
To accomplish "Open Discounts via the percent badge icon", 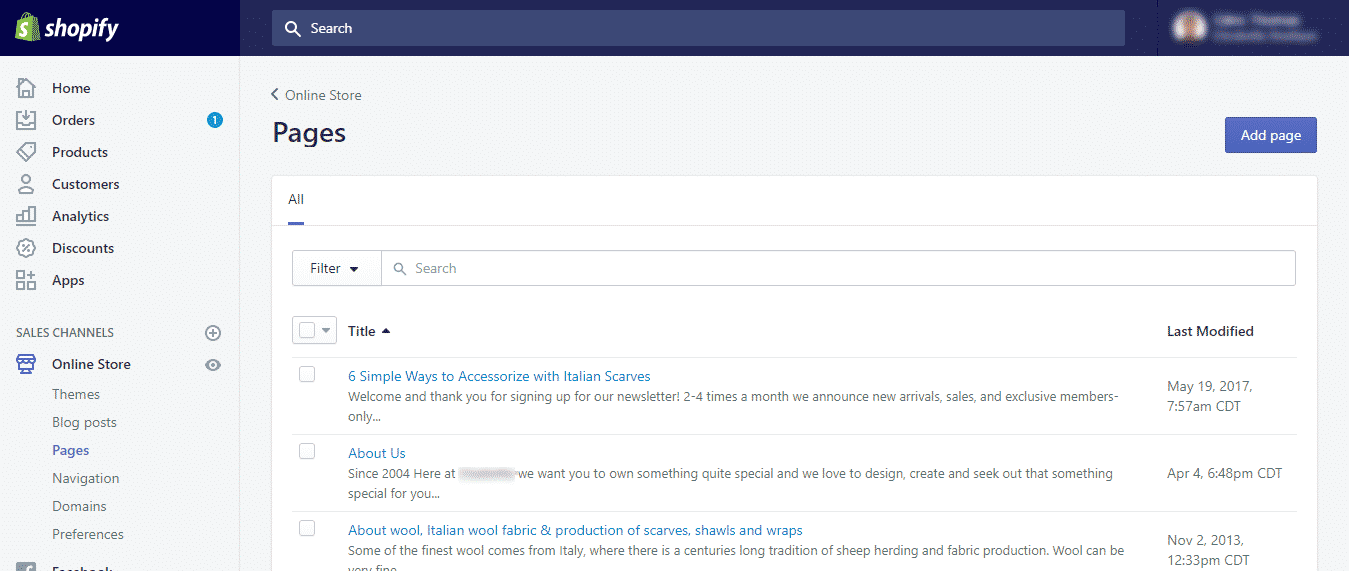I will pyautogui.click(x=26, y=248).
